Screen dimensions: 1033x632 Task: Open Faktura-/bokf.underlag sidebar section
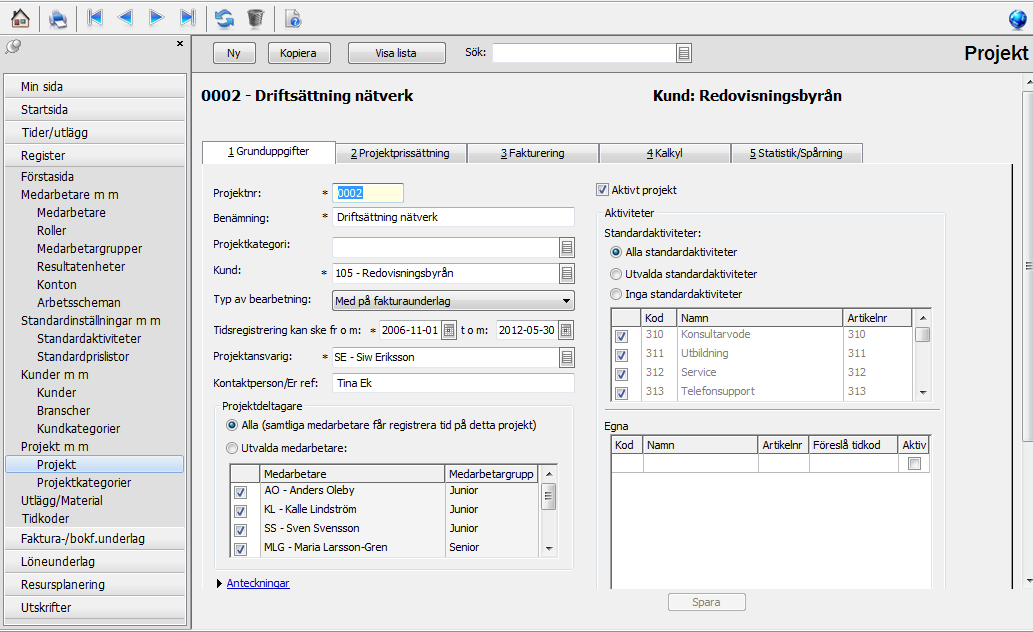pyautogui.click(x=95, y=538)
